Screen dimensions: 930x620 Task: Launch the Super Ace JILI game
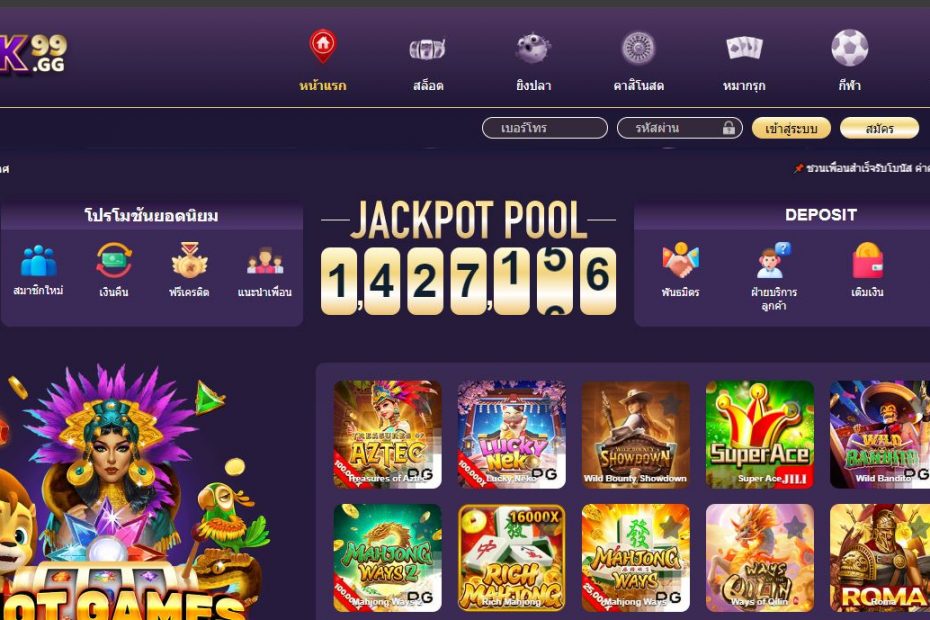(760, 434)
